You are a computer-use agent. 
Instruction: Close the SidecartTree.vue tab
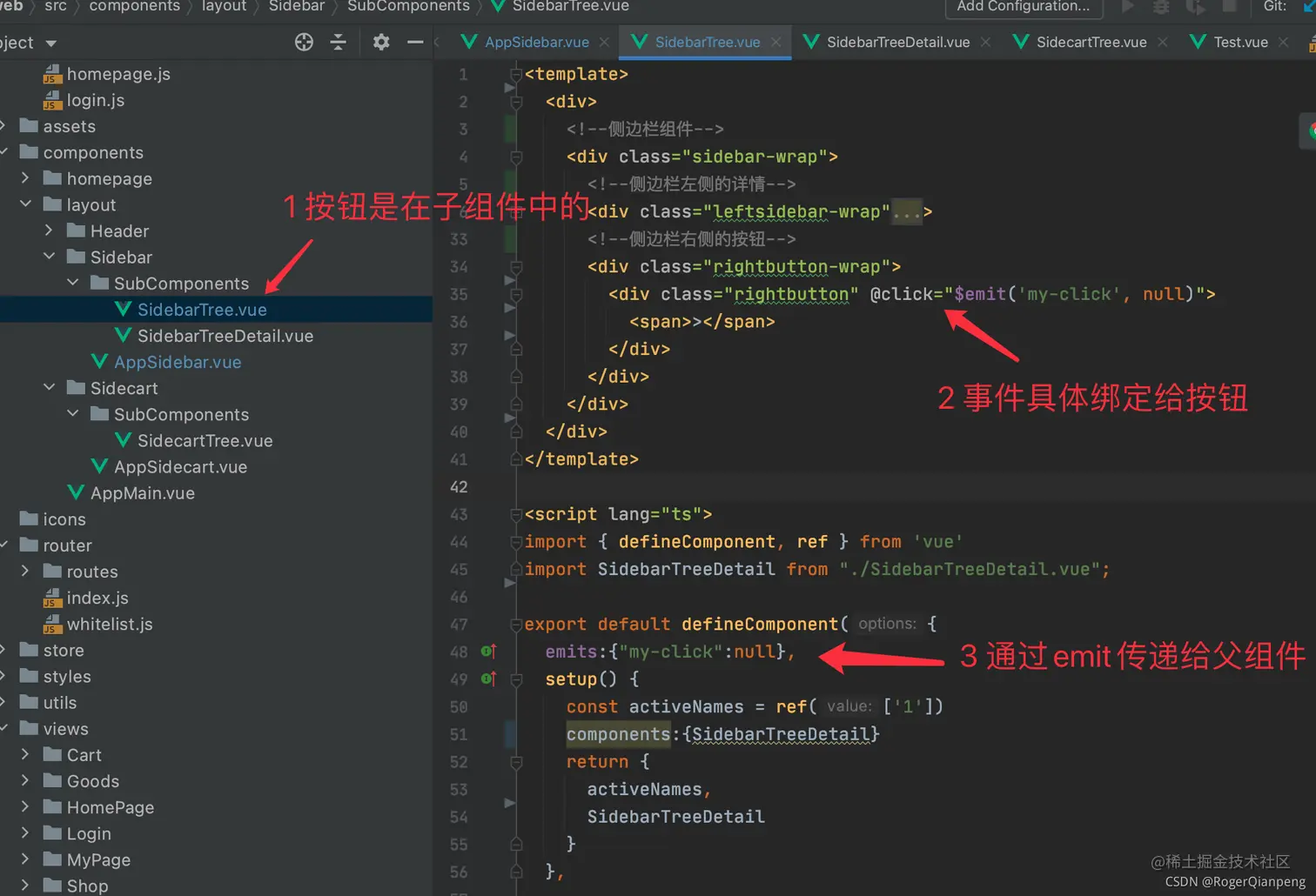(x=1162, y=42)
